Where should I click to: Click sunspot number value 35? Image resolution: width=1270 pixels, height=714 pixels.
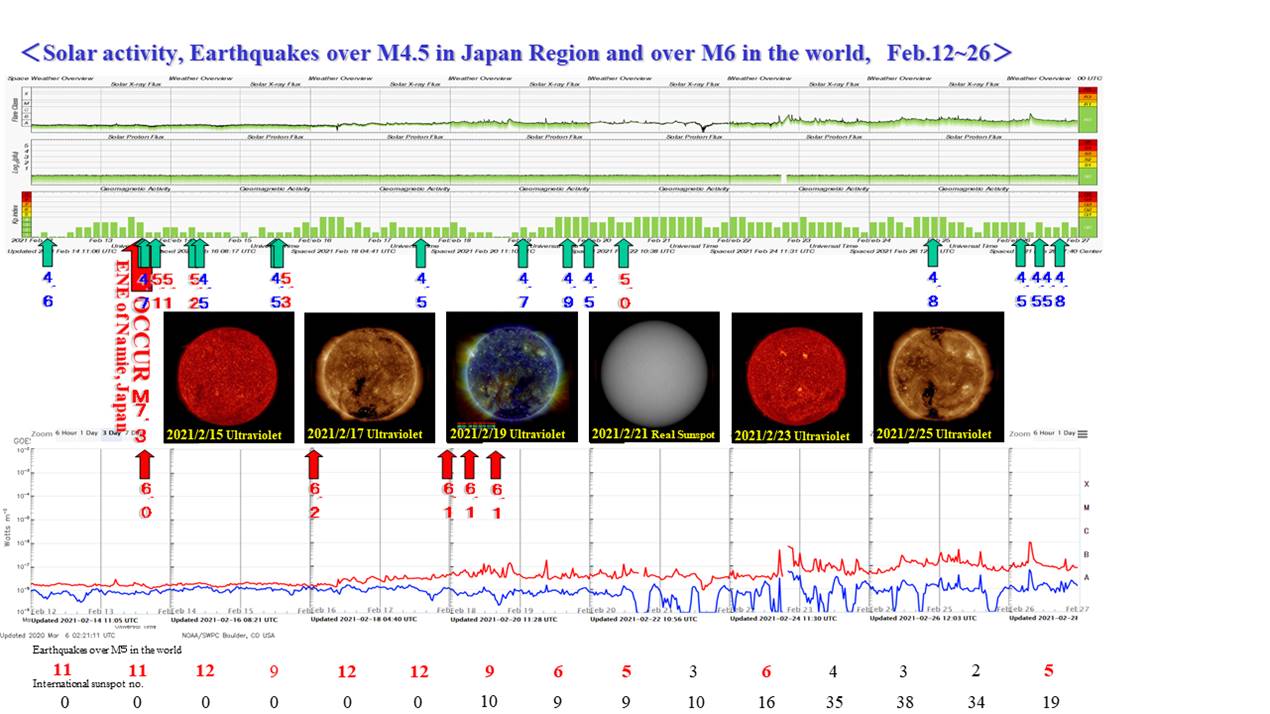point(834,703)
